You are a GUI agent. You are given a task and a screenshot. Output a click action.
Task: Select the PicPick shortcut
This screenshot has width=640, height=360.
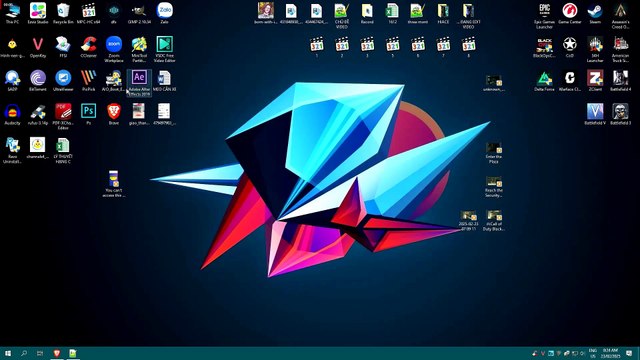(x=88, y=81)
